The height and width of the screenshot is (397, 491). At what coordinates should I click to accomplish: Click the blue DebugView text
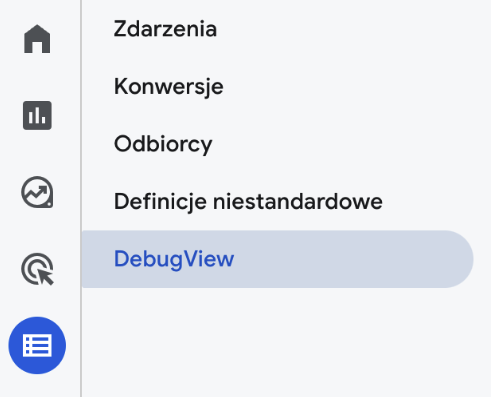pyautogui.click(x=174, y=259)
